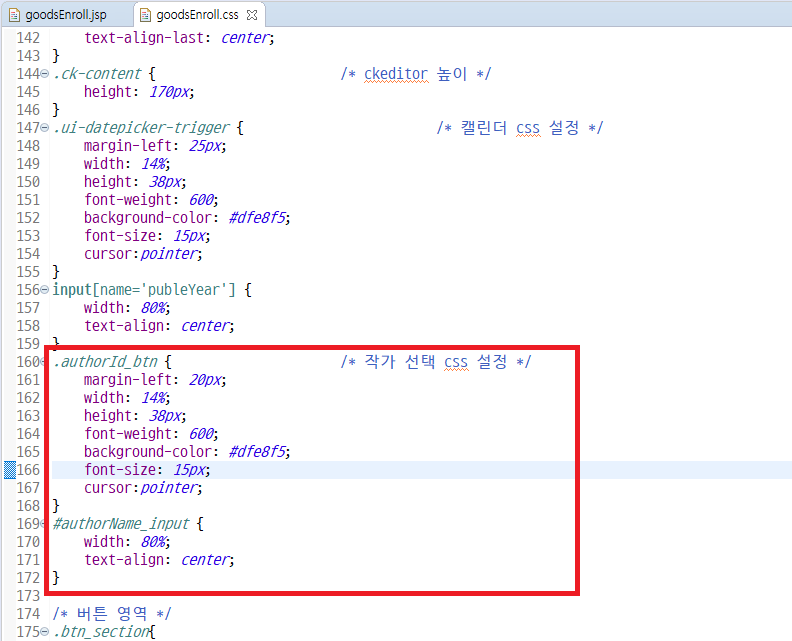This screenshot has width=792, height=641.
Task: Click the #authorName_input selector
Action: pyautogui.click(x=121, y=524)
